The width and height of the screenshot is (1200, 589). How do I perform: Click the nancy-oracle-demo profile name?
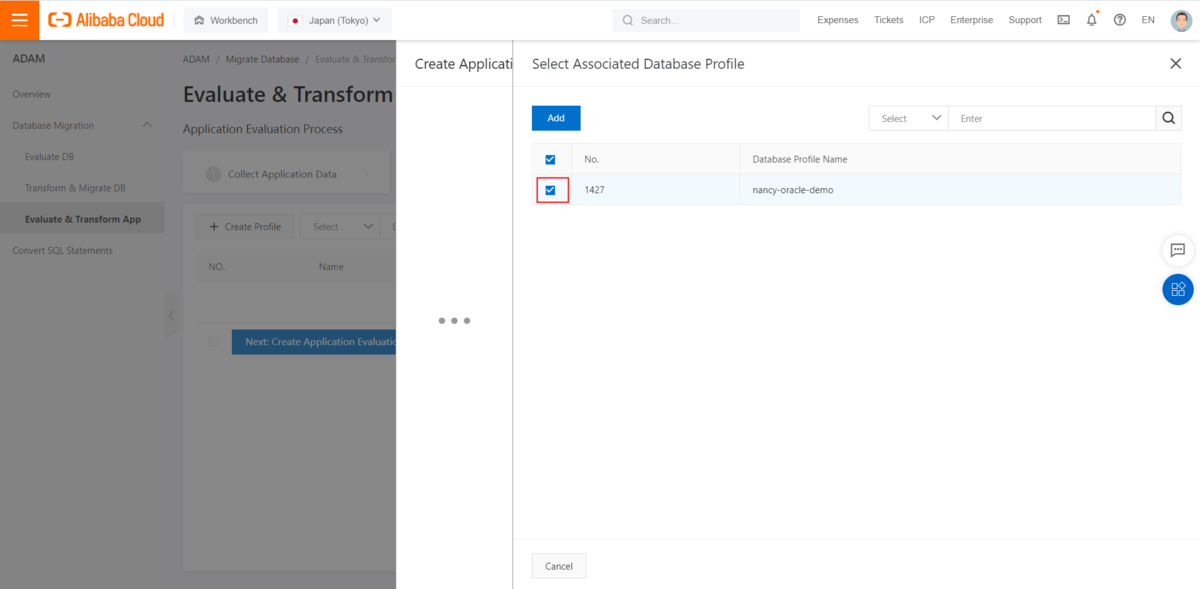pyautogui.click(x=792, y=190)
